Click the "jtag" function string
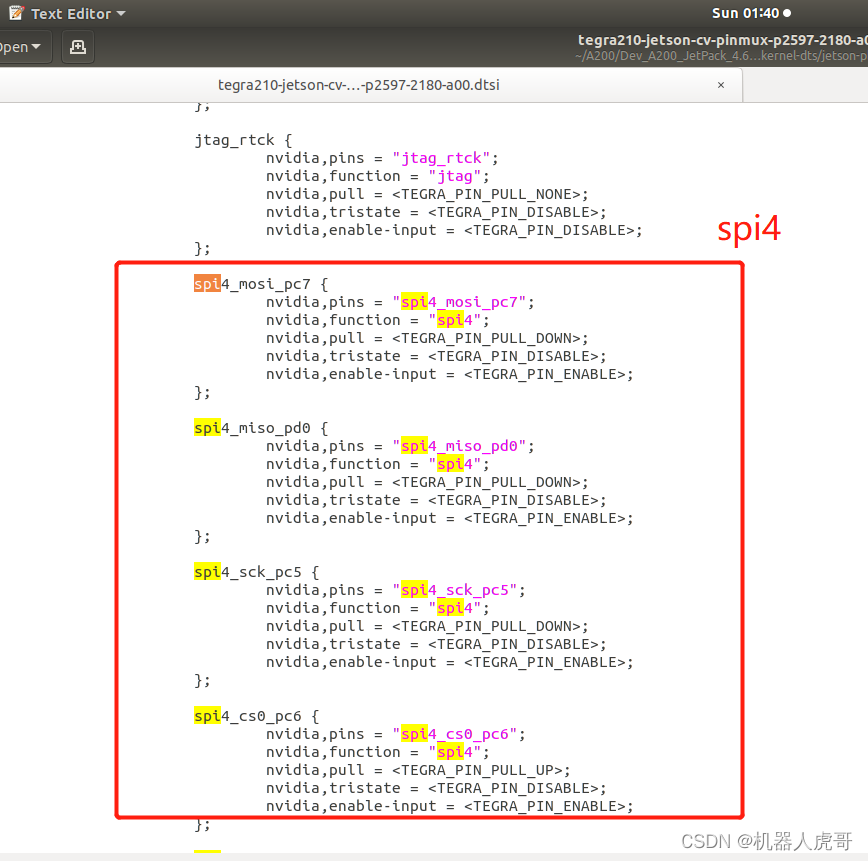 point(455,177)
